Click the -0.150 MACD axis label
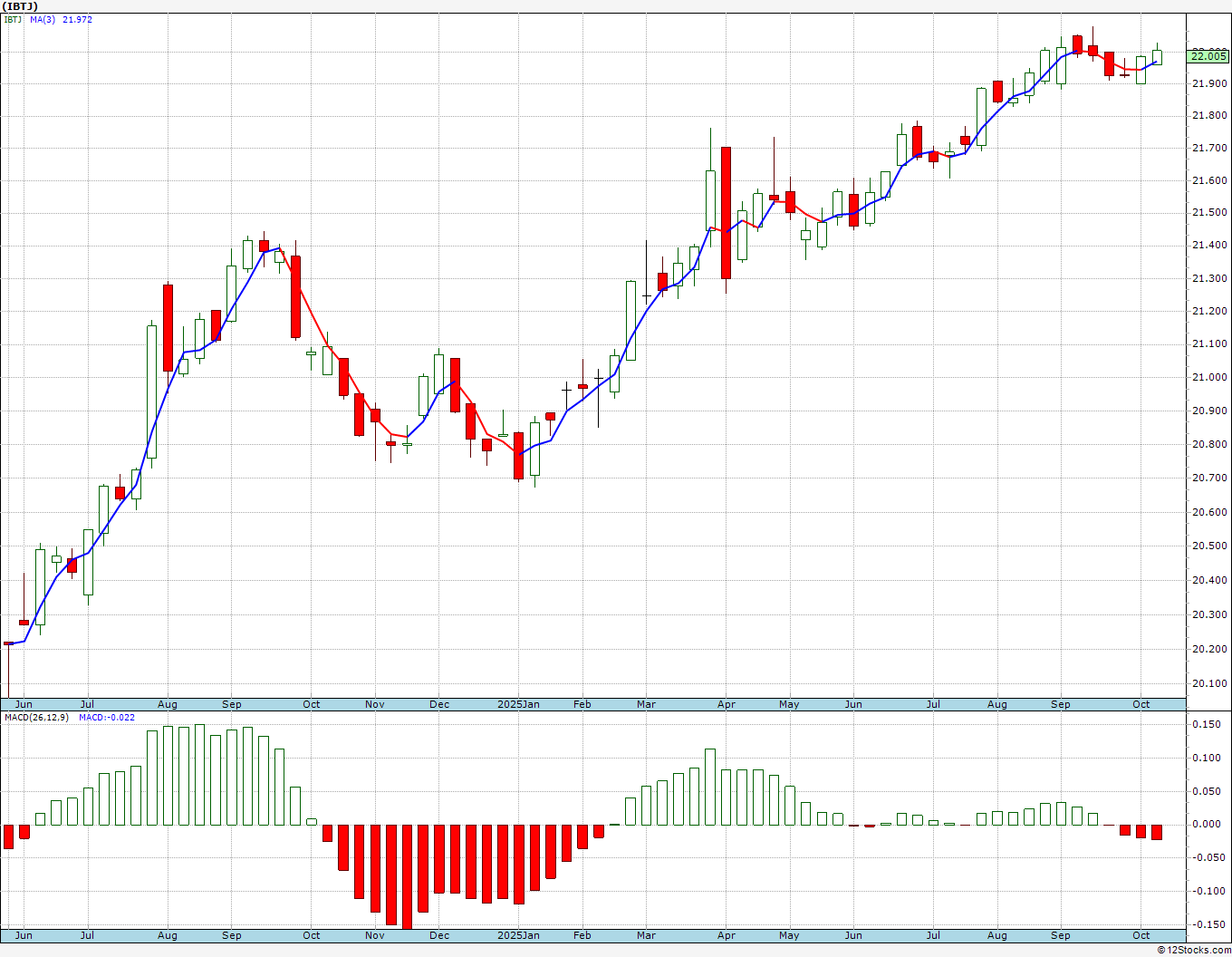This screenshot has width=1232, height=957. tap(1211, 924)
